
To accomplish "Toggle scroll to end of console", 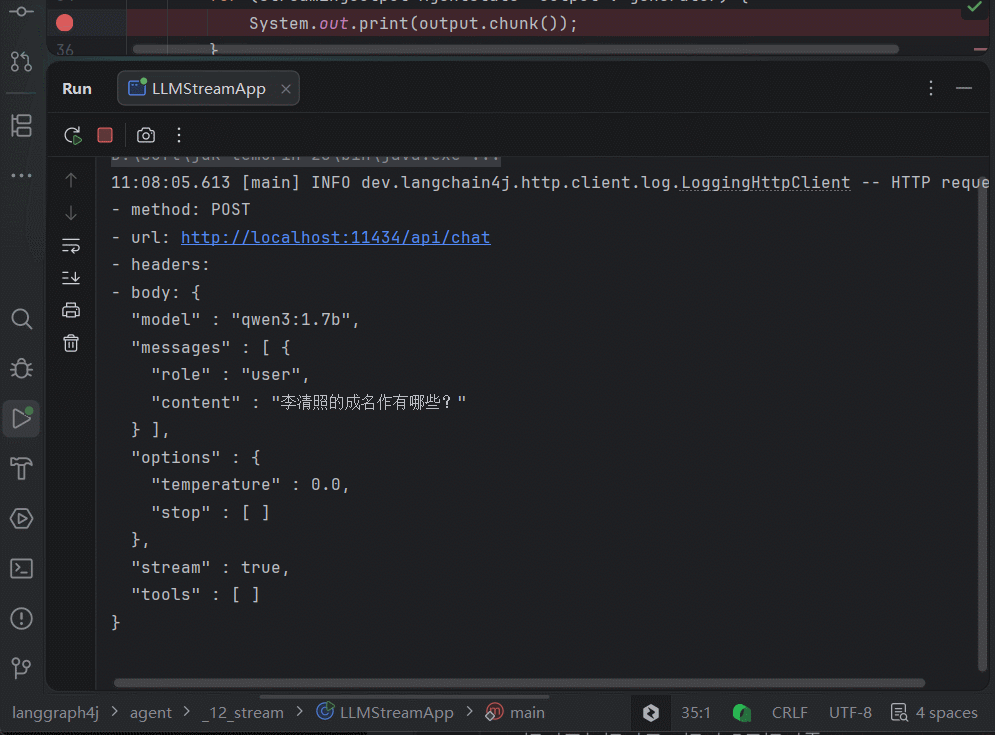I will [x=71, y=277].
